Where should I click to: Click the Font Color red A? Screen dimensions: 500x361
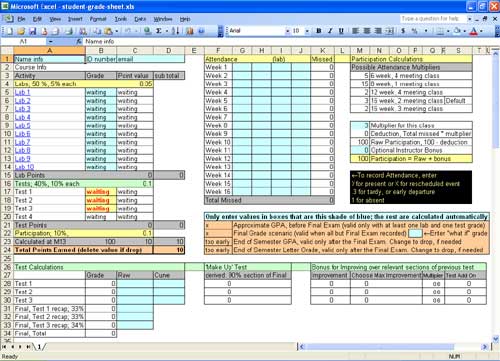(474, 31)
